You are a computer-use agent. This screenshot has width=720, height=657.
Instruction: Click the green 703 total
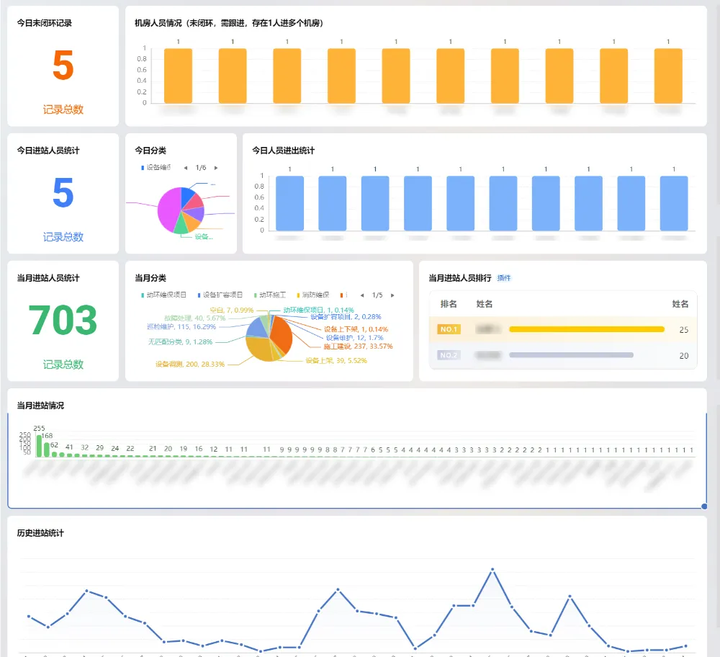tap(63, 320)
